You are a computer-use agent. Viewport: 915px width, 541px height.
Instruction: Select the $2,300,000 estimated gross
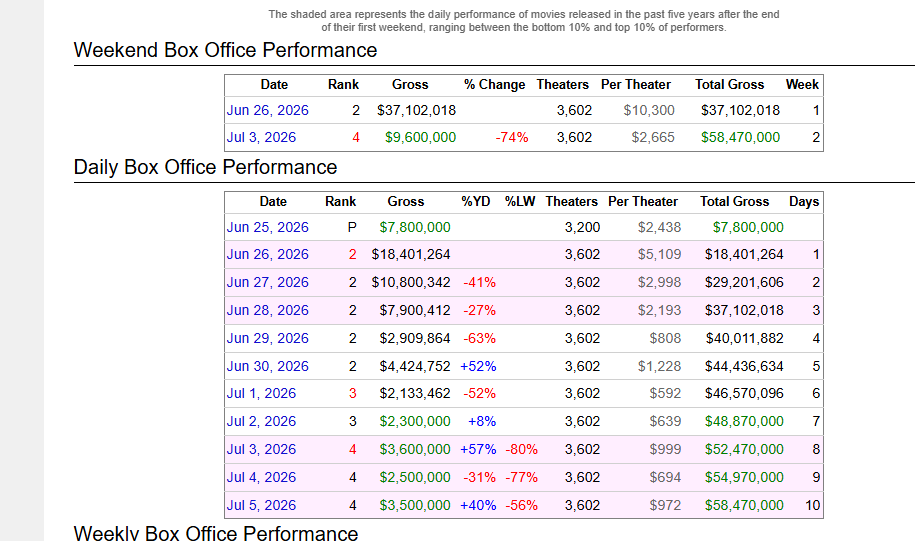coord(415,421)
